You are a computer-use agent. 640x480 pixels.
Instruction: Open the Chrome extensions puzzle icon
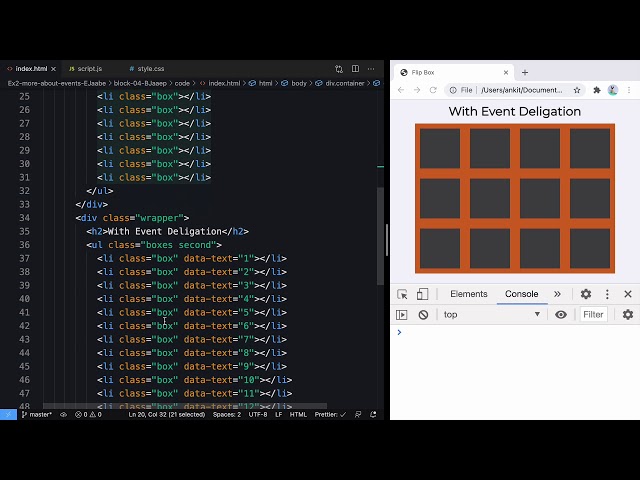click(597, 90)
